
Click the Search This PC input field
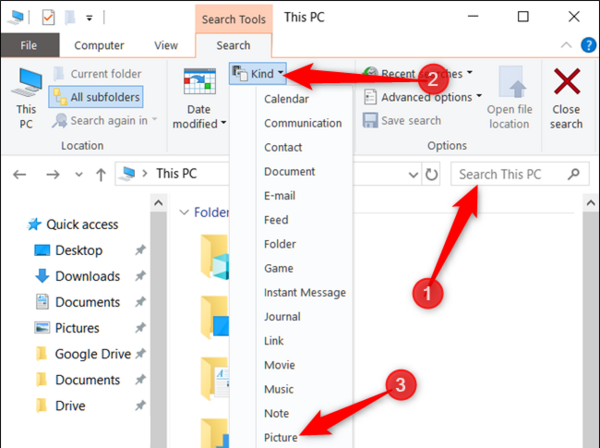(511, 174)
